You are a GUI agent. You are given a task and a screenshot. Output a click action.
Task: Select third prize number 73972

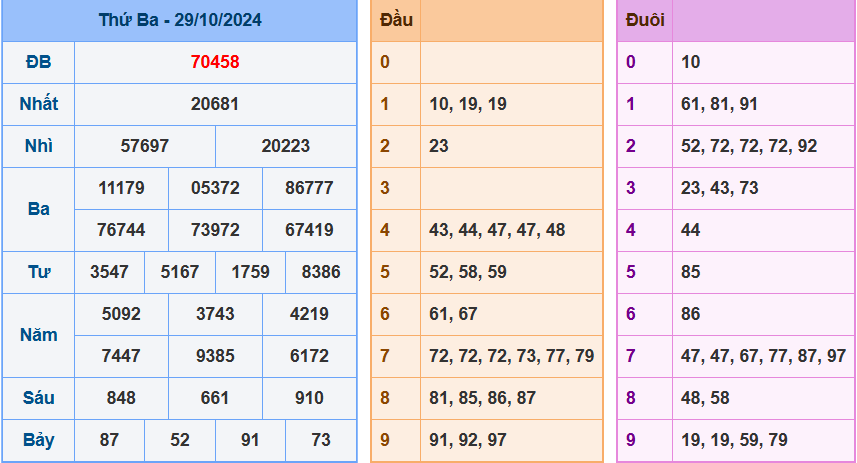click(x=215, y=230)
